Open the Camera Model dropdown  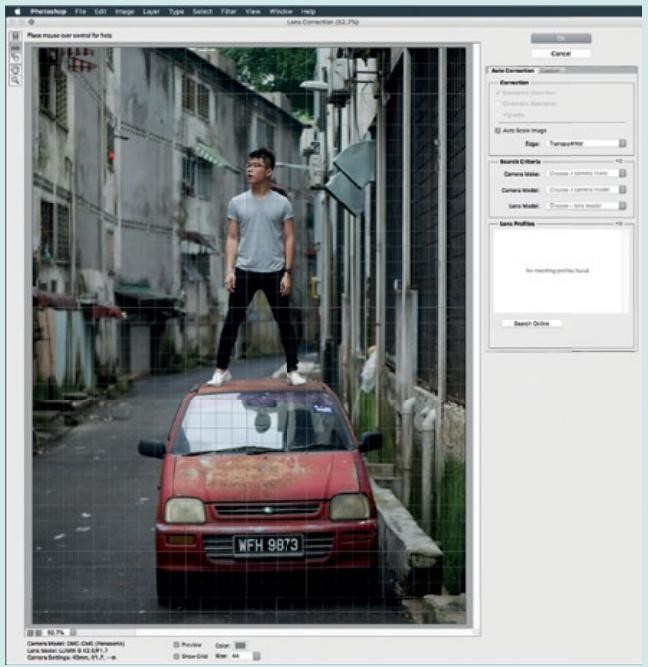coord(586,190)
